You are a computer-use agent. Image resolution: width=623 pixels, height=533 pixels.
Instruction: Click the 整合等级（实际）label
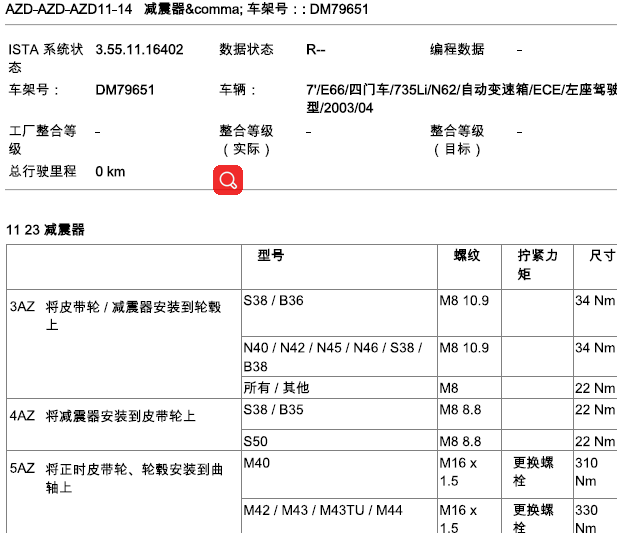[246, 140]
